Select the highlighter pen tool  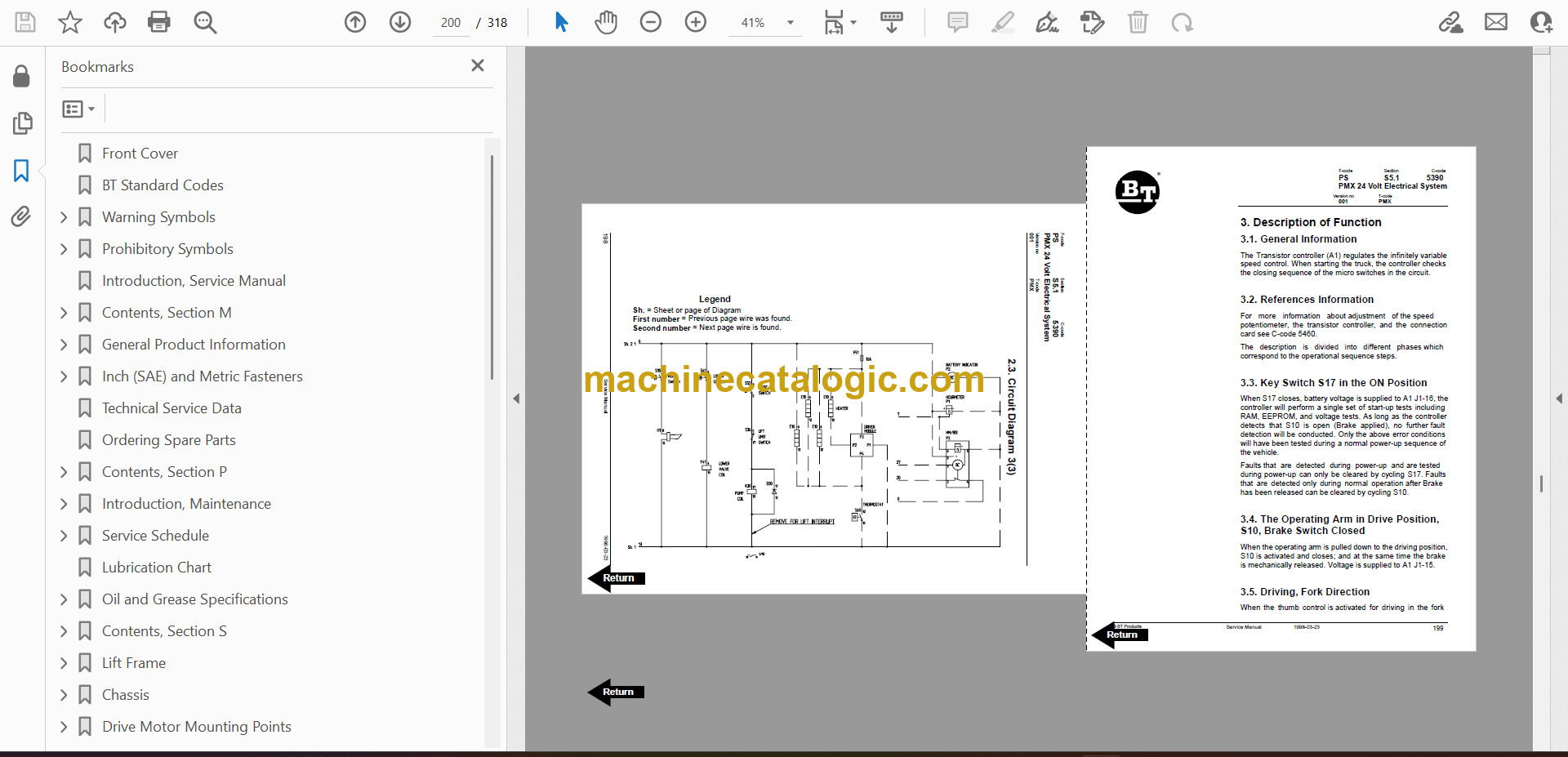click(1003, 22)
